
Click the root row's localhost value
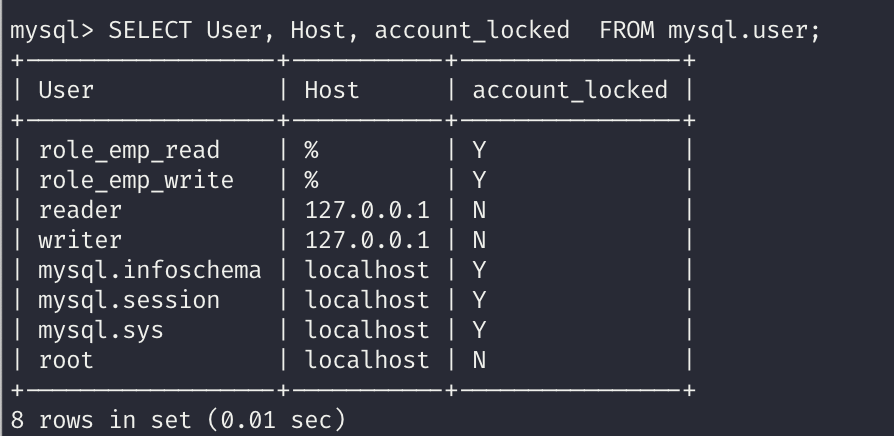pos(366,360)
